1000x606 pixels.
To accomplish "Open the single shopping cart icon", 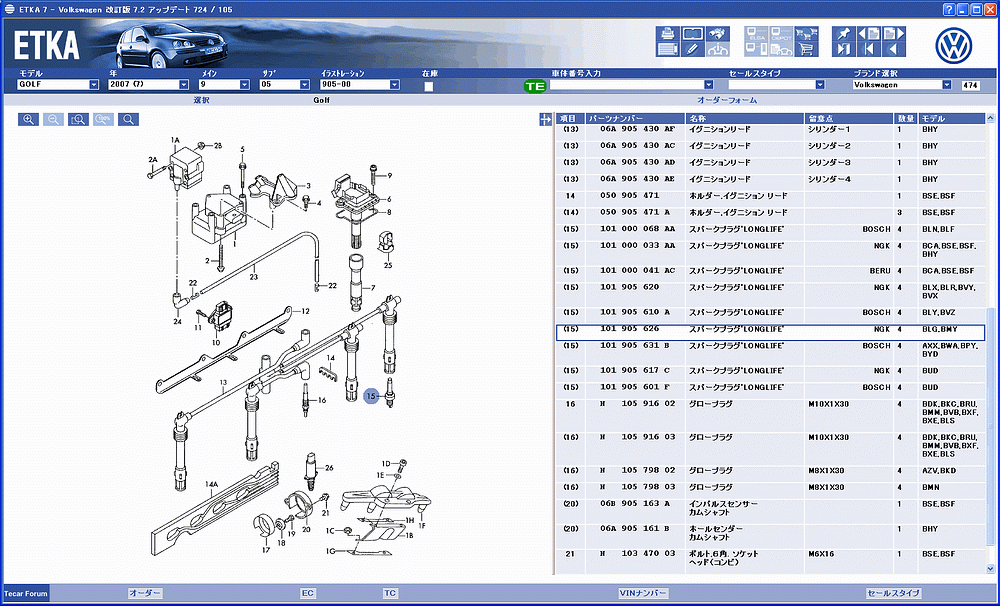I will [x=807, y=49].
